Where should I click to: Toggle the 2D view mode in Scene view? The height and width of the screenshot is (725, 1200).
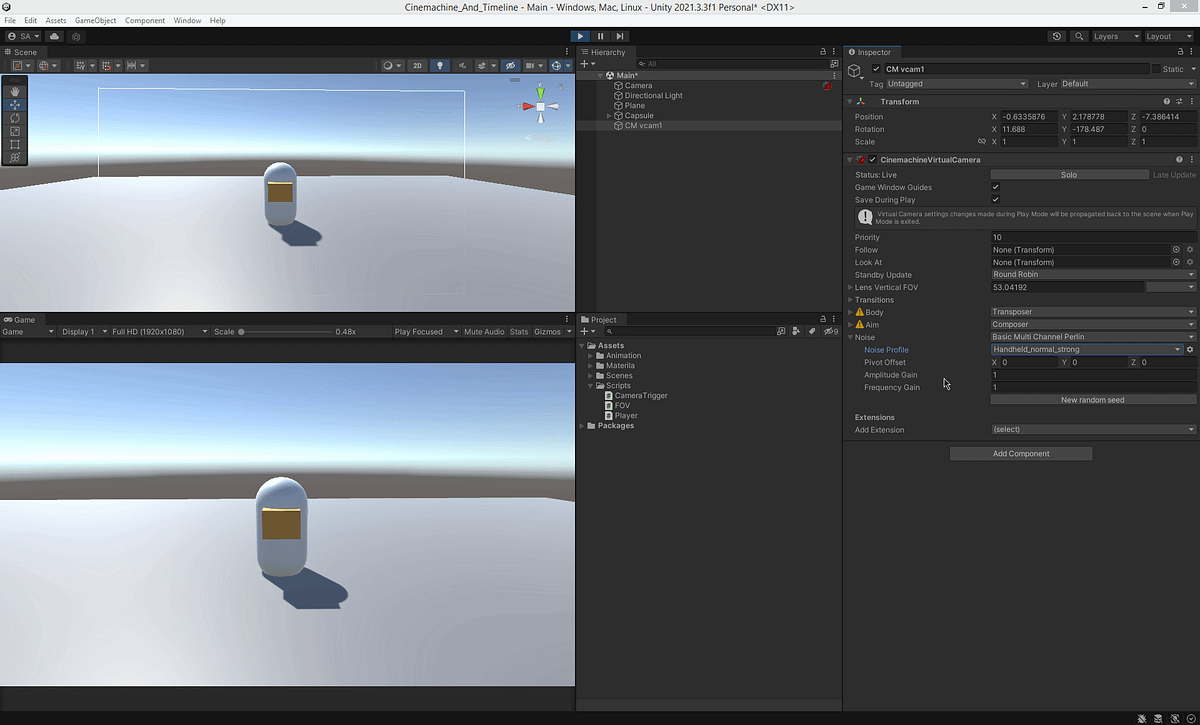coord(418,65)
